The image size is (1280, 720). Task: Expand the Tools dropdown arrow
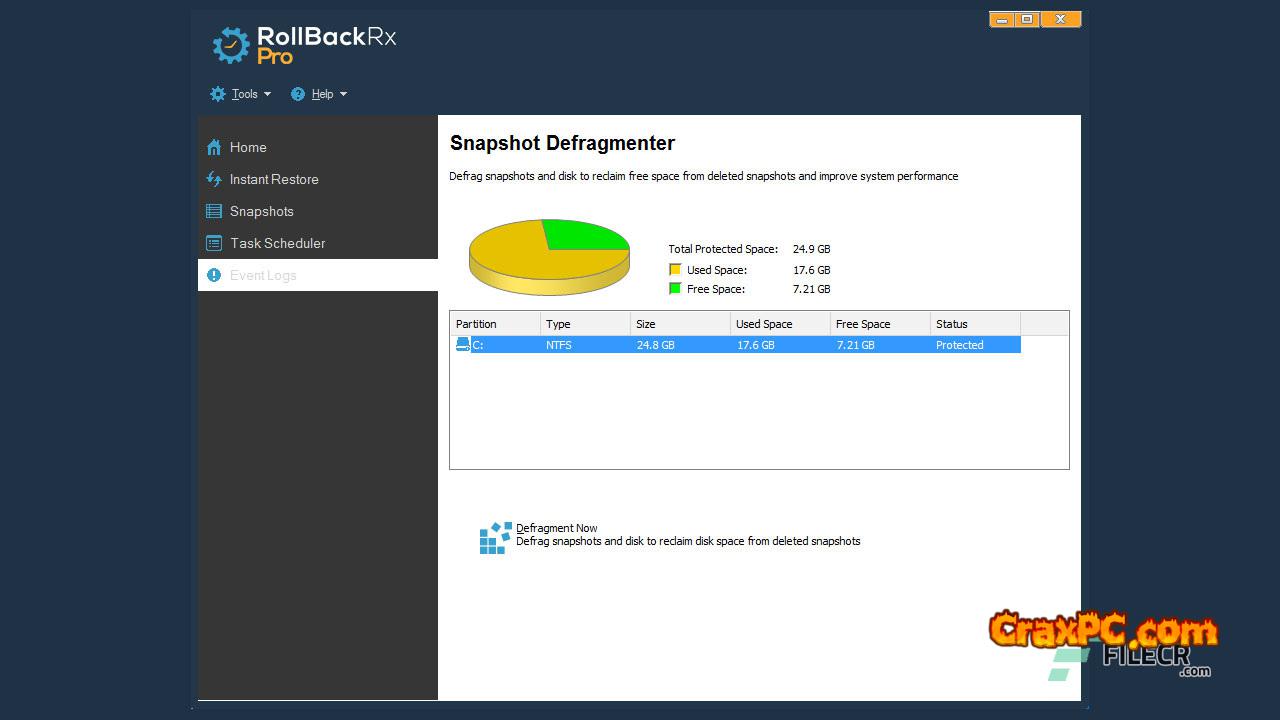pyautogui.click(x=267, y=94)
